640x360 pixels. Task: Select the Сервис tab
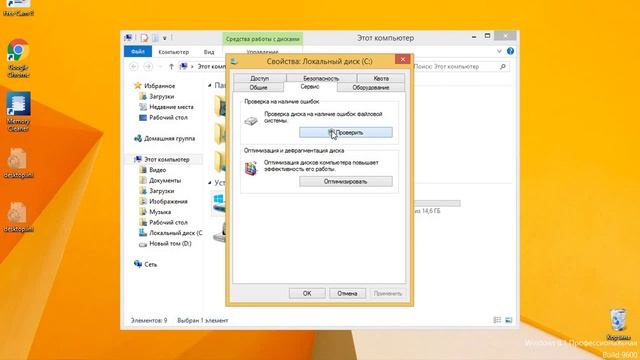coord(310,87)
